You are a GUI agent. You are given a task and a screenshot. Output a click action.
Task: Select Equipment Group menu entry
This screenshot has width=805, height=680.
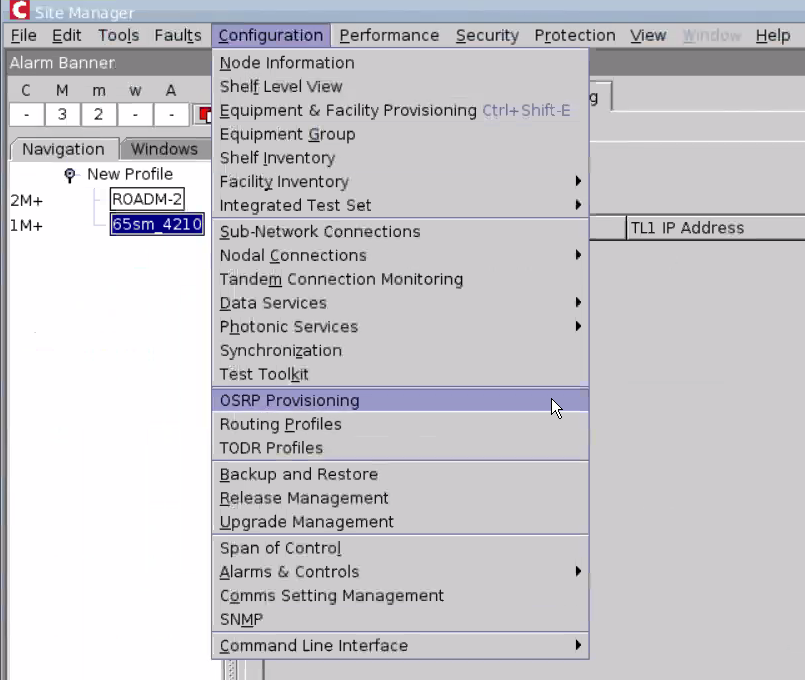pyautogui.click(x=400, y=134)
